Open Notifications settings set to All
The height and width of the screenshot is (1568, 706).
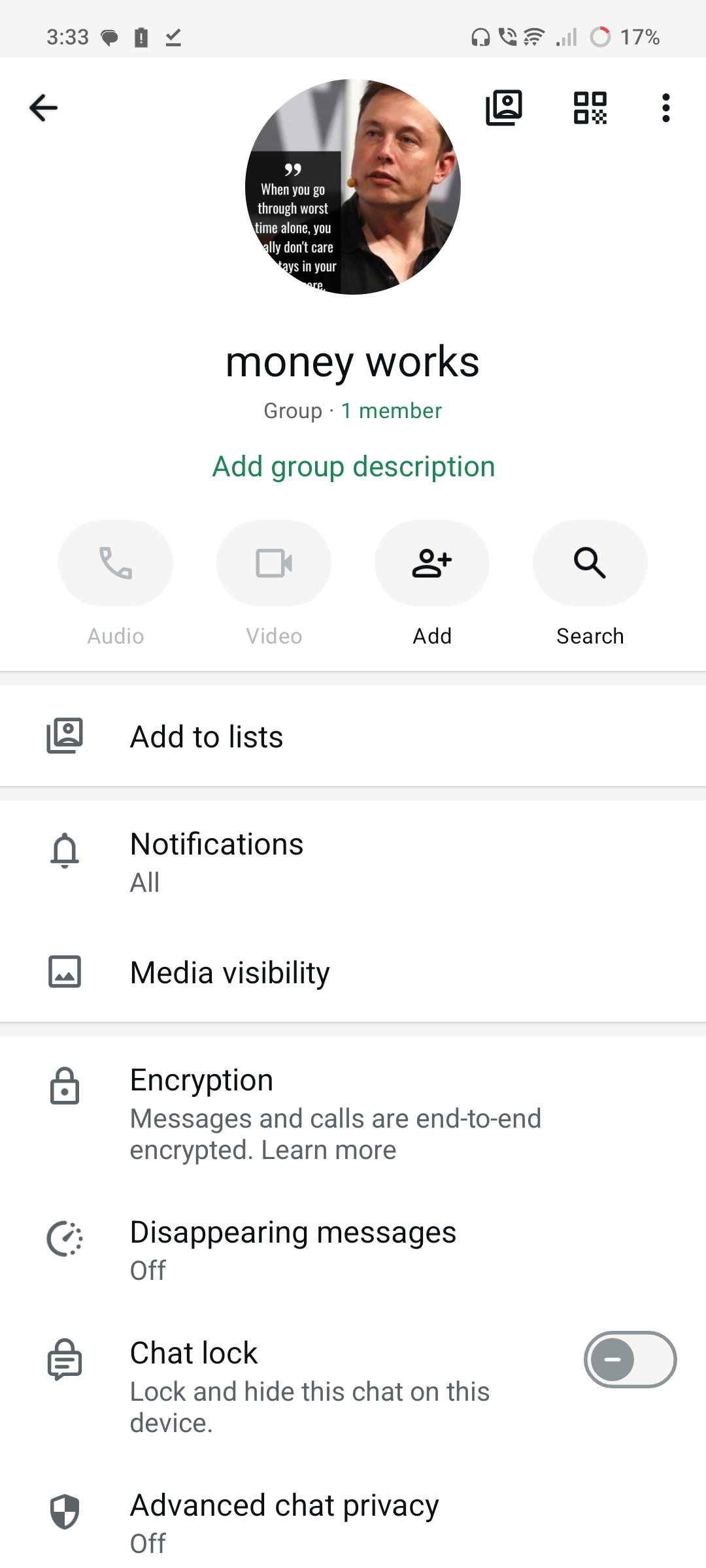tap(353, 862)
